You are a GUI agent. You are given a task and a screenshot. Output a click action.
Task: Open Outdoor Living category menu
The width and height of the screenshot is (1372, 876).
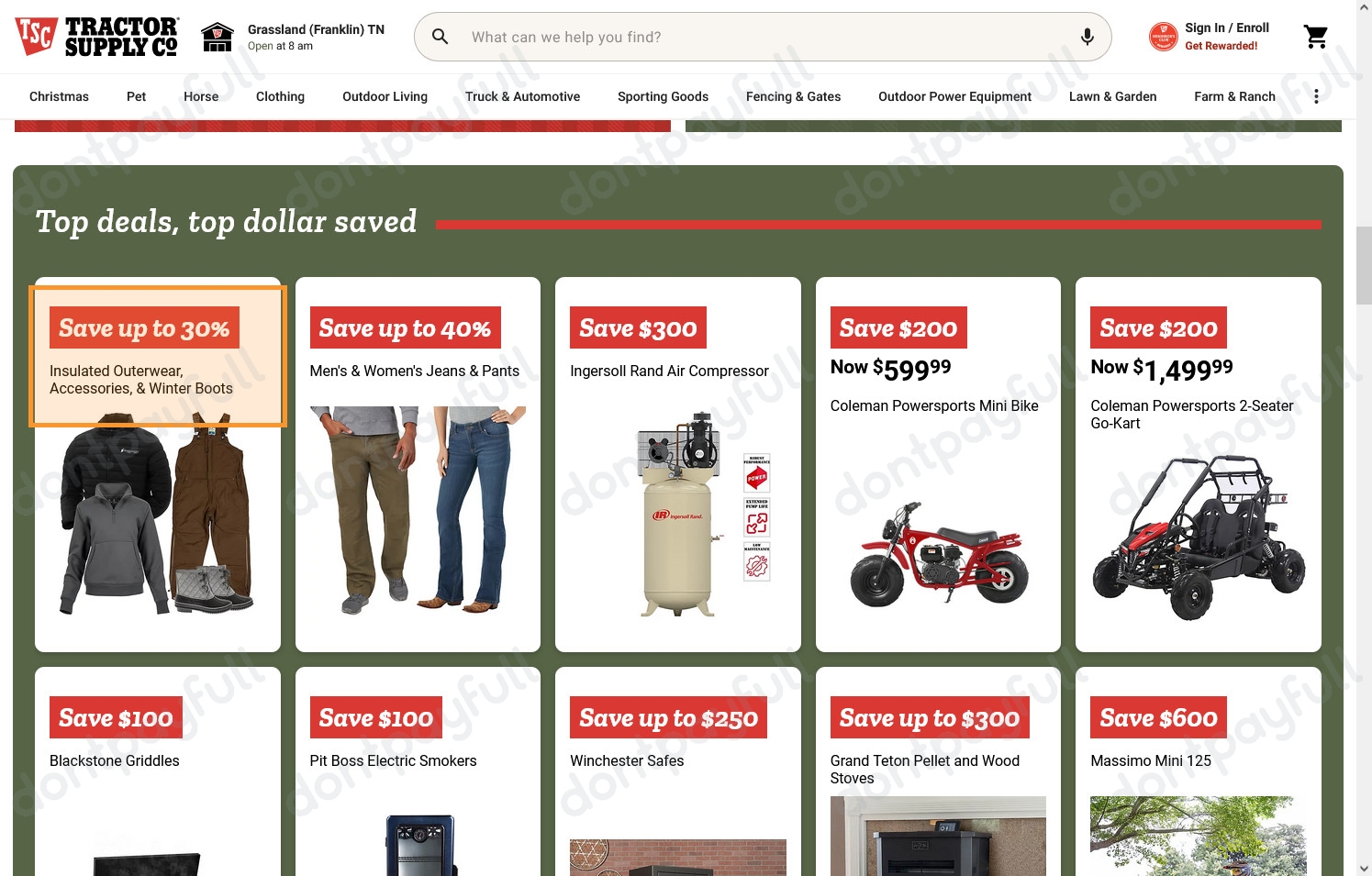click(x=385, y=96)
